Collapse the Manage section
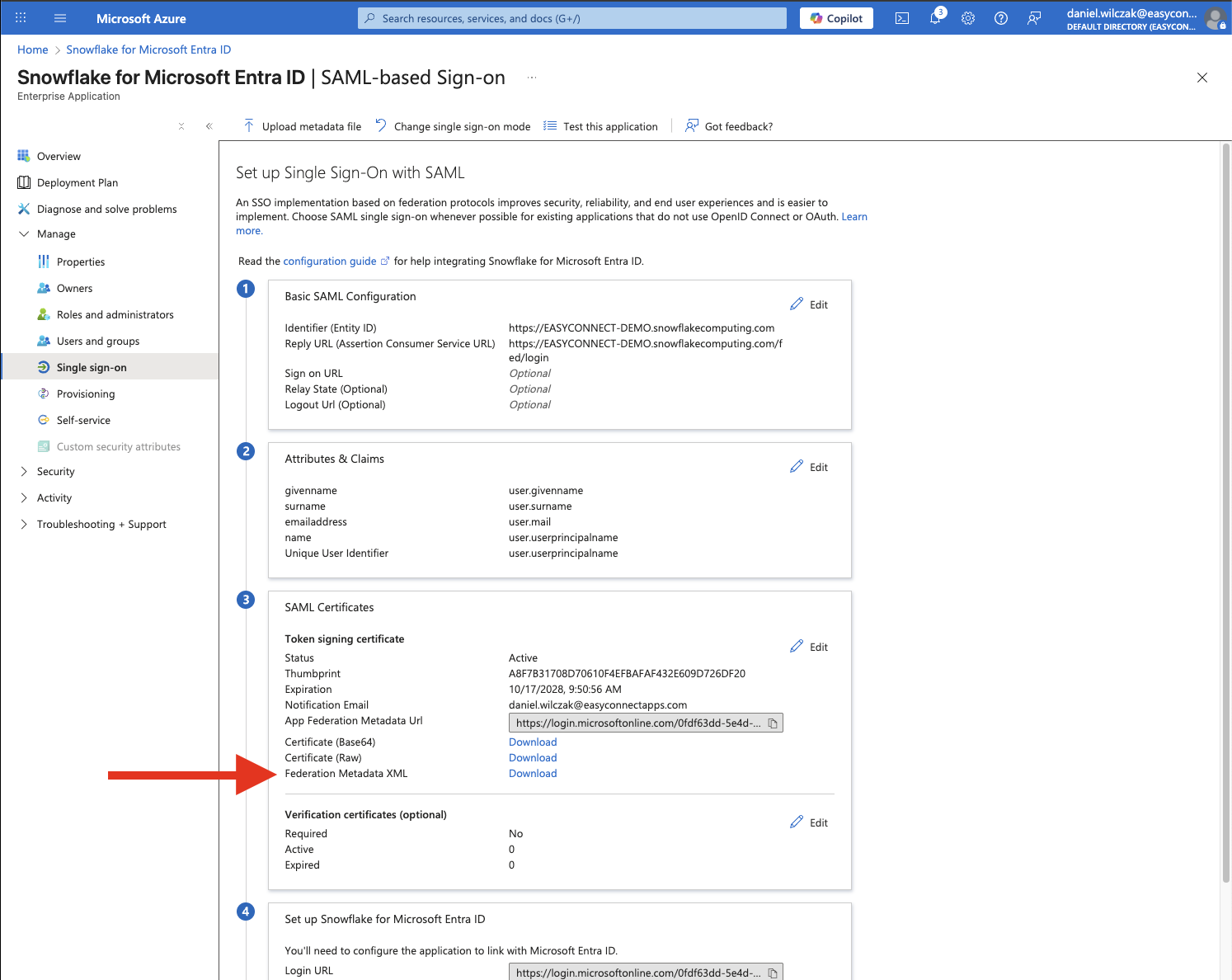 tap(24, 234)
